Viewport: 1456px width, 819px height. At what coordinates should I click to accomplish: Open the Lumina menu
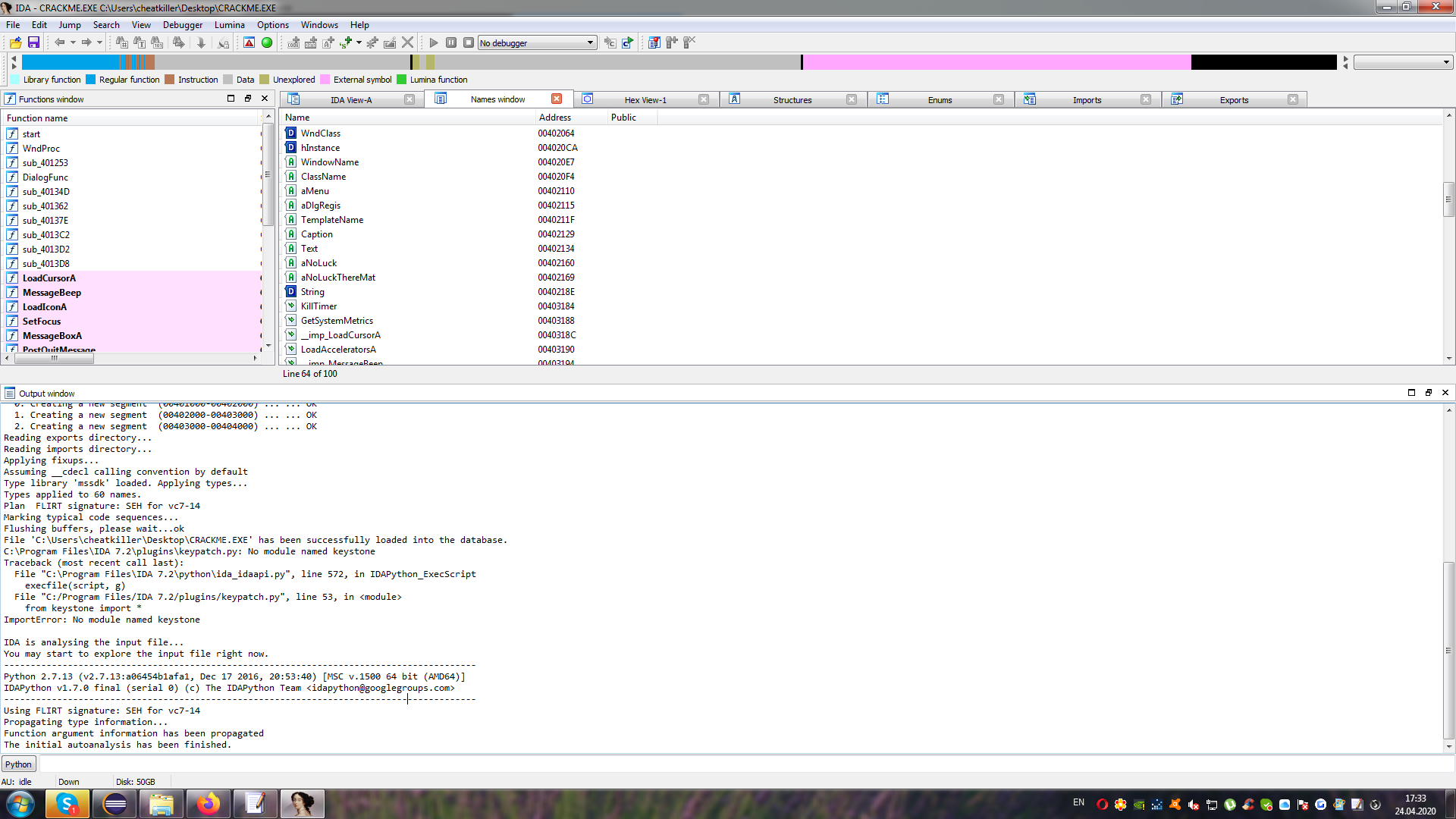tap(229, 25)
